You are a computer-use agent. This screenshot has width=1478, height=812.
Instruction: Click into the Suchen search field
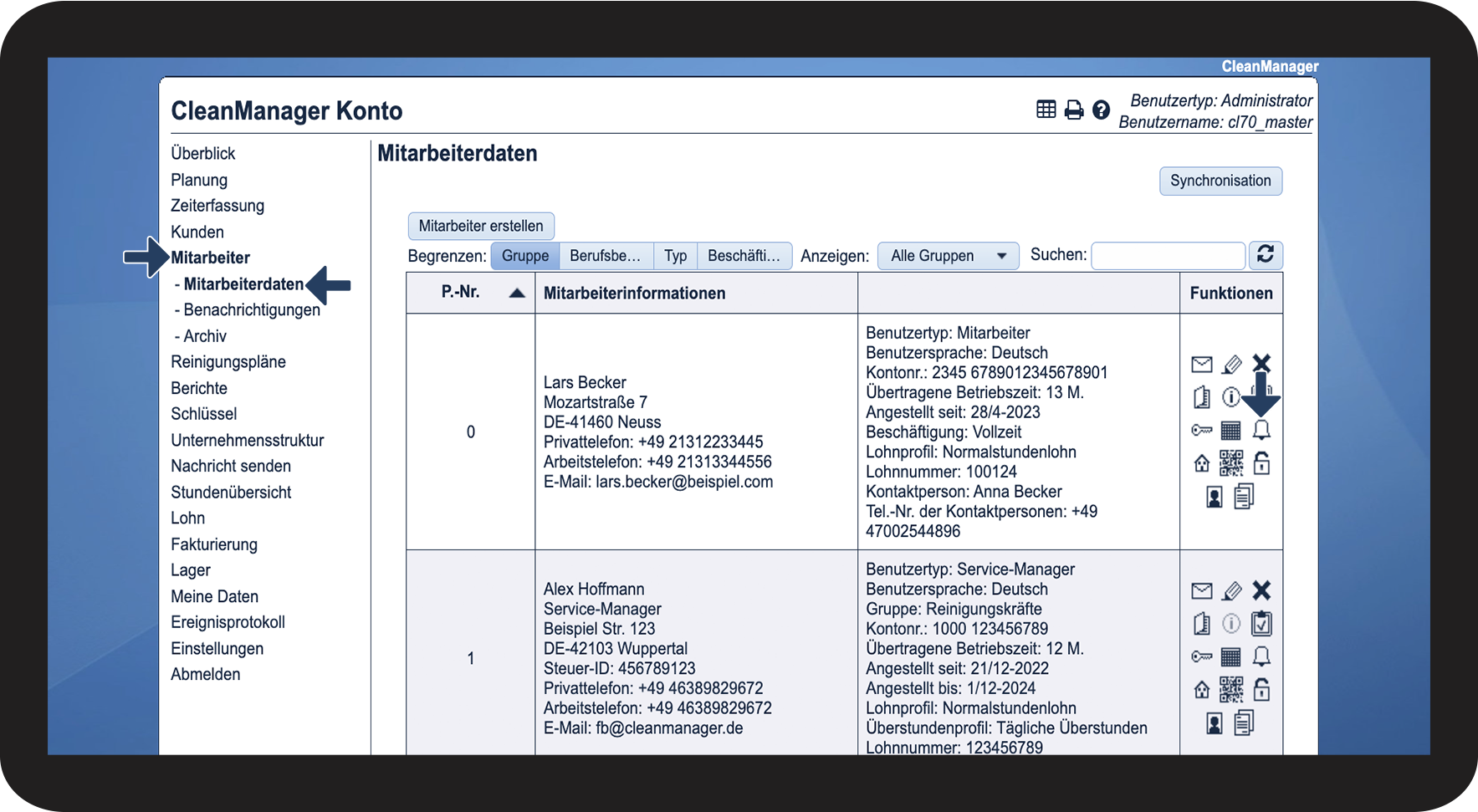1168,256
